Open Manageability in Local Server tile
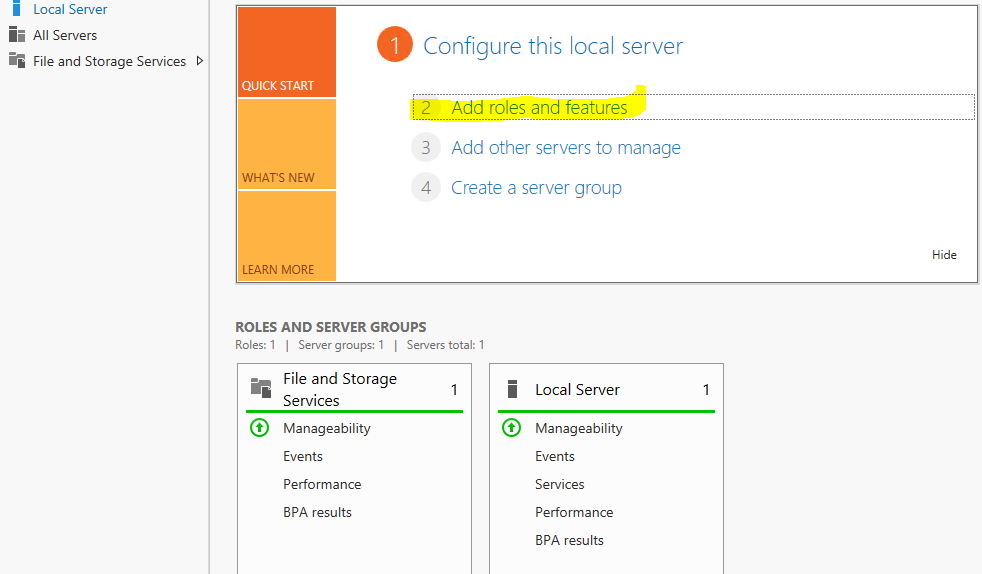Viewport: 982px width, 574px height. [579, 428]
